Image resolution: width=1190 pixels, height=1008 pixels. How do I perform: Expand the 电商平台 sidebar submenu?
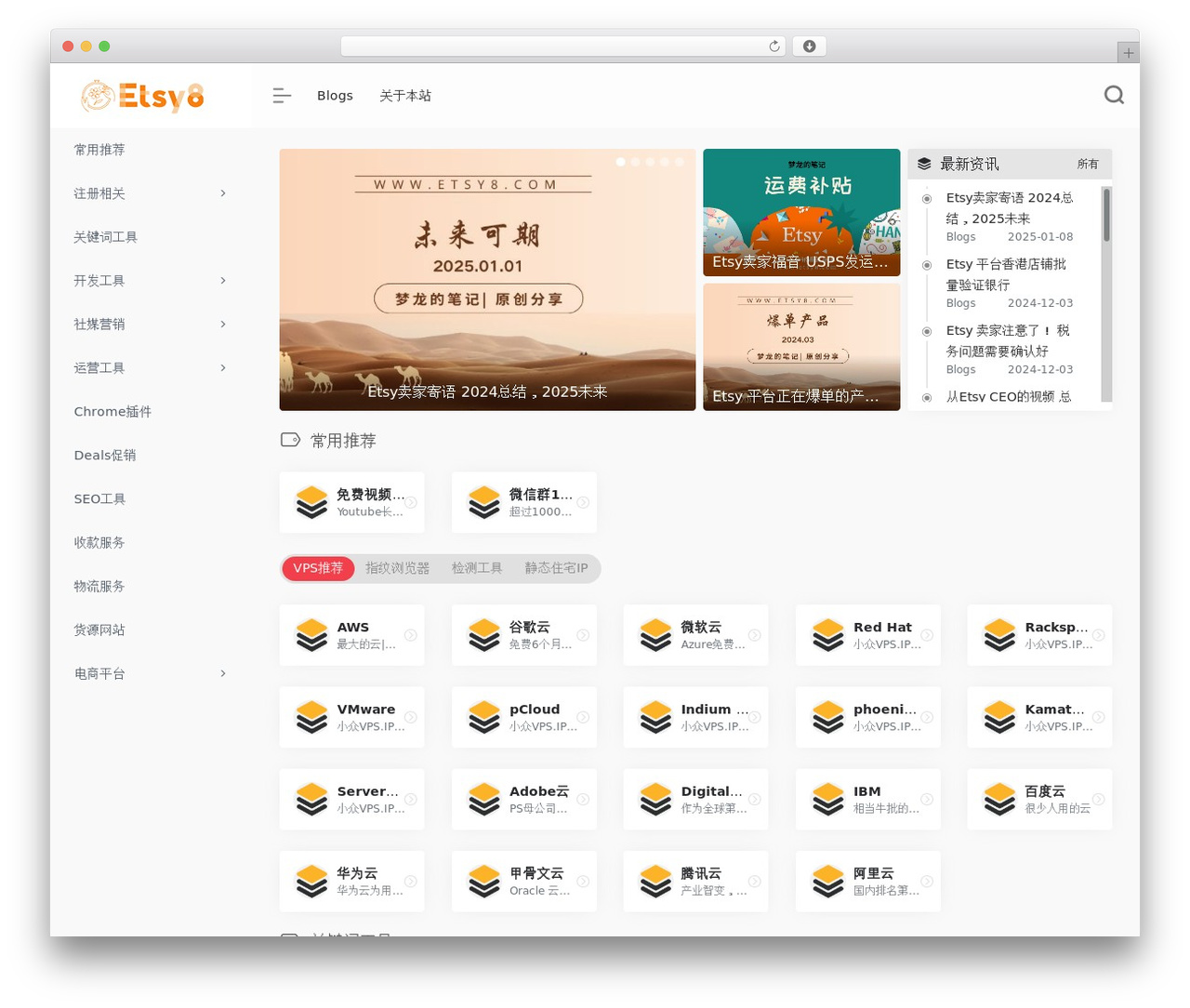pyautogui.click(x=223, y=673)
